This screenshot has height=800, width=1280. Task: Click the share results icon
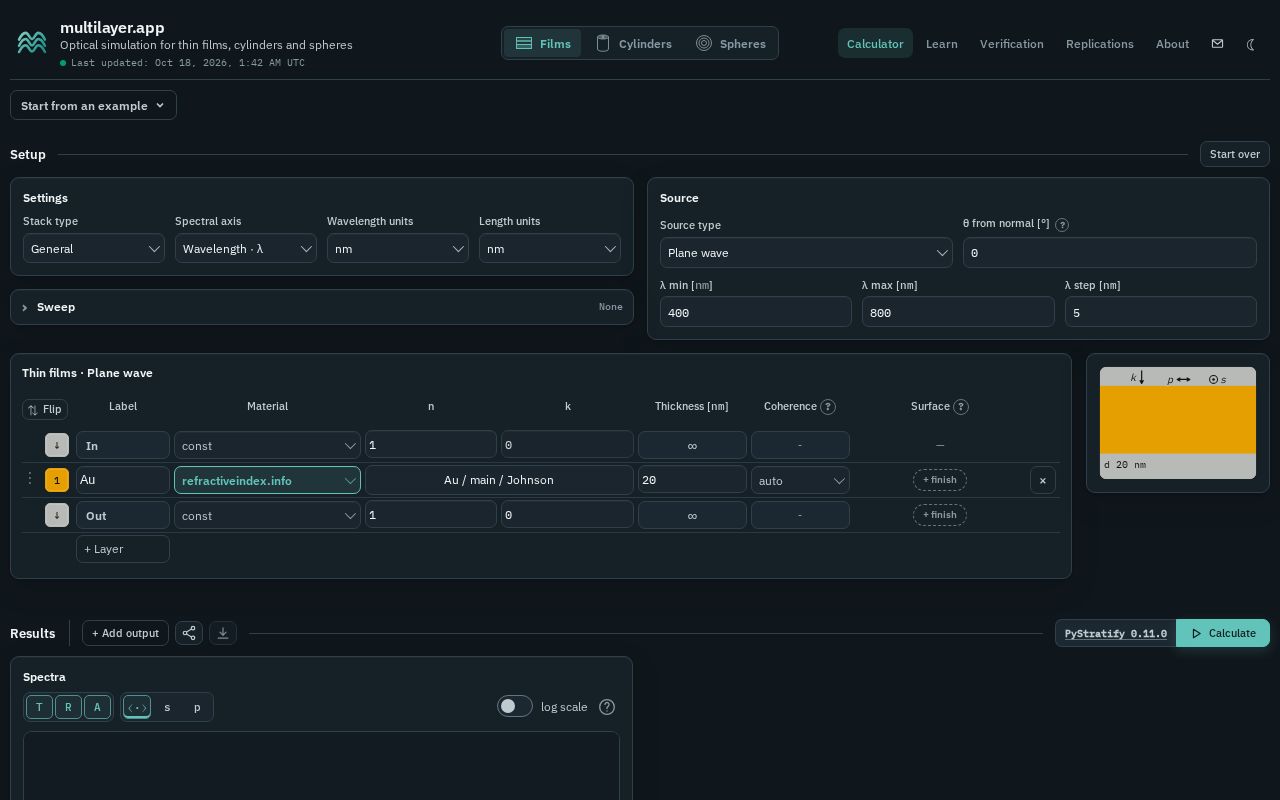(x=189, y=633)
